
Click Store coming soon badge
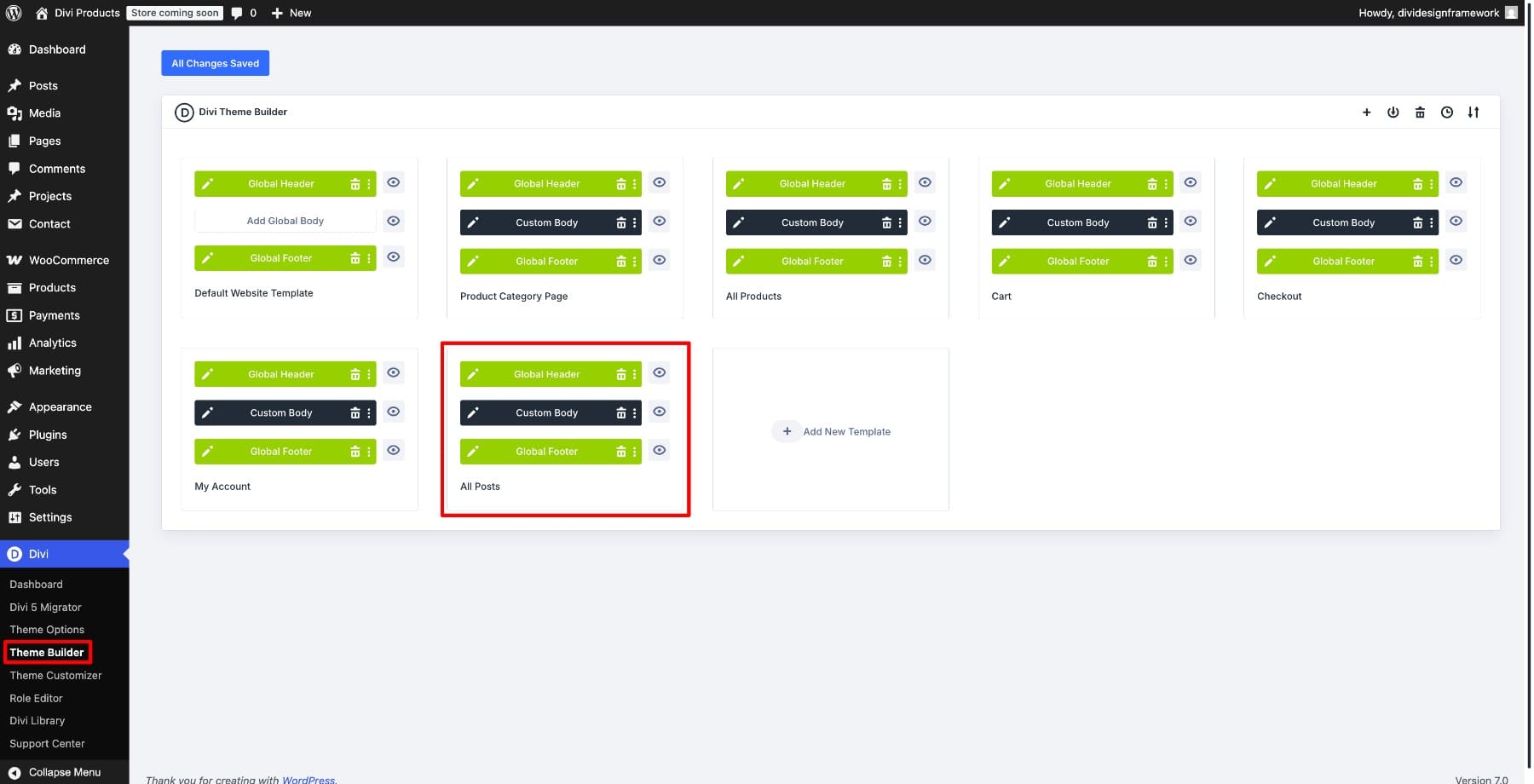point(175,13)
